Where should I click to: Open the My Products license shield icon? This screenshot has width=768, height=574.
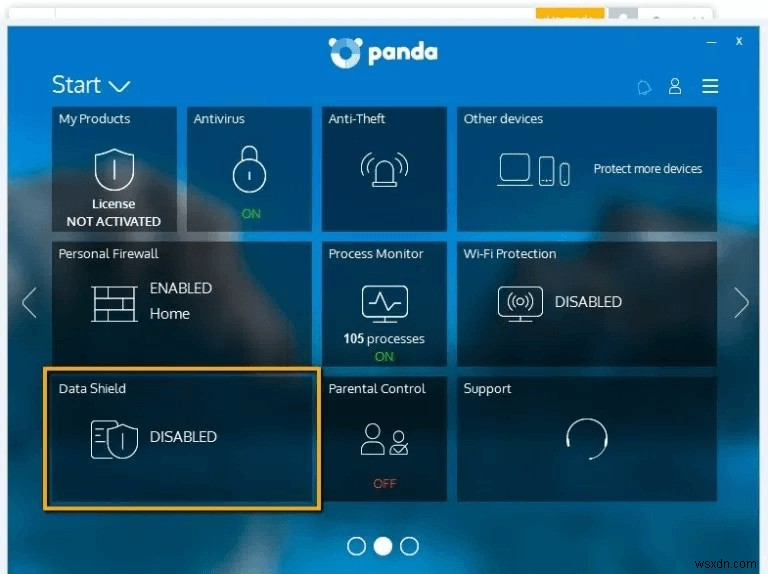coord(114,169)
